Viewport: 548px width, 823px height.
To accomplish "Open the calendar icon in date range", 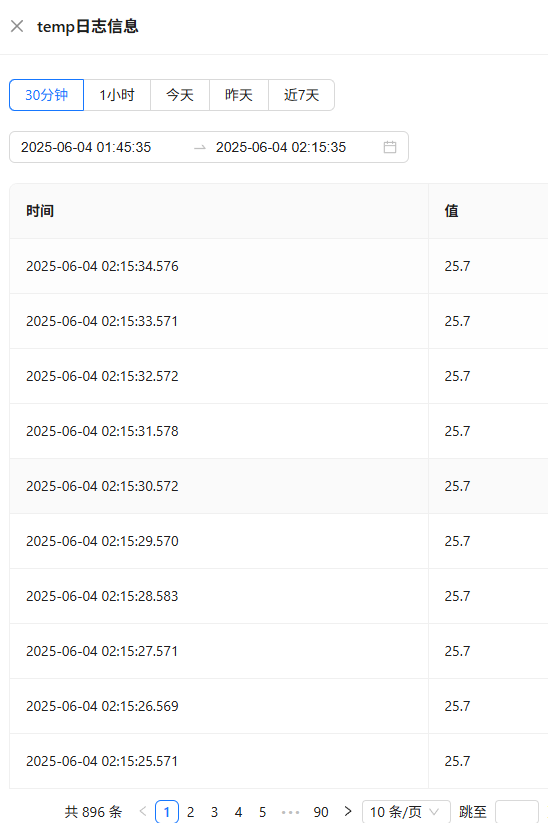I will (x=389, y=147).
